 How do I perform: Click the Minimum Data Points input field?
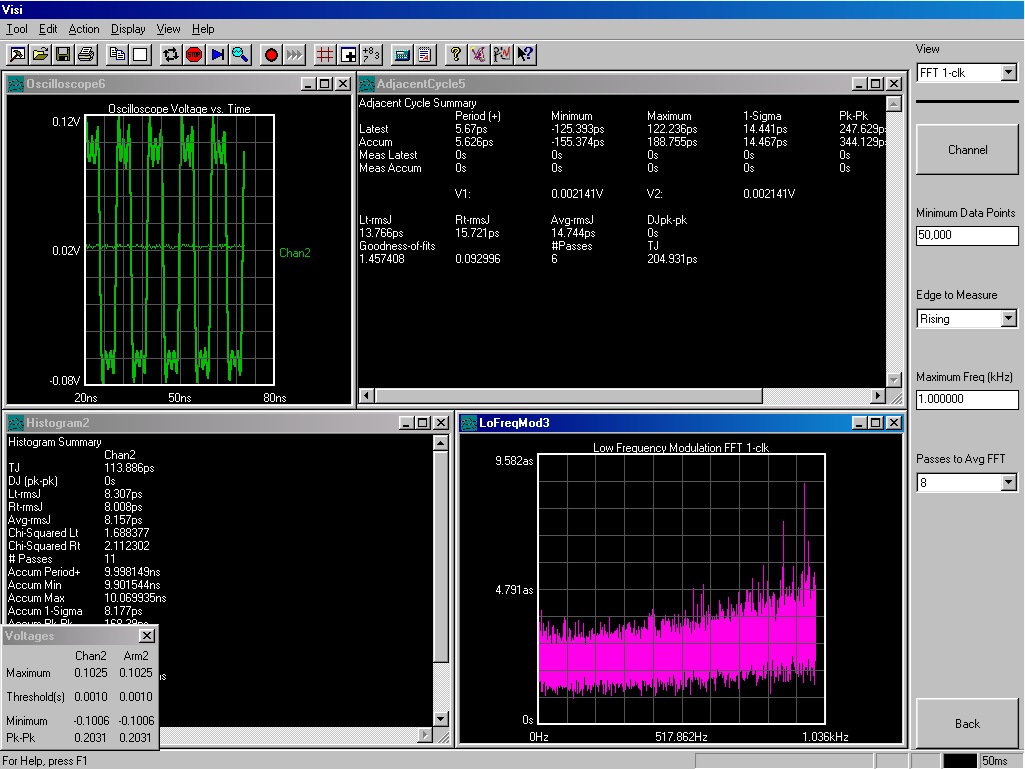[967, 235]
